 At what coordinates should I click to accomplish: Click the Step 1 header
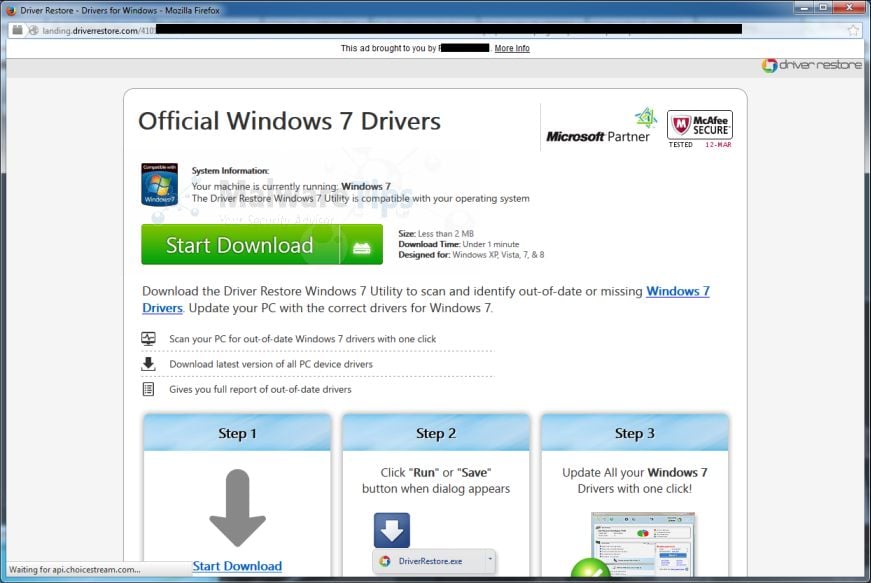(x=237, y=433)
